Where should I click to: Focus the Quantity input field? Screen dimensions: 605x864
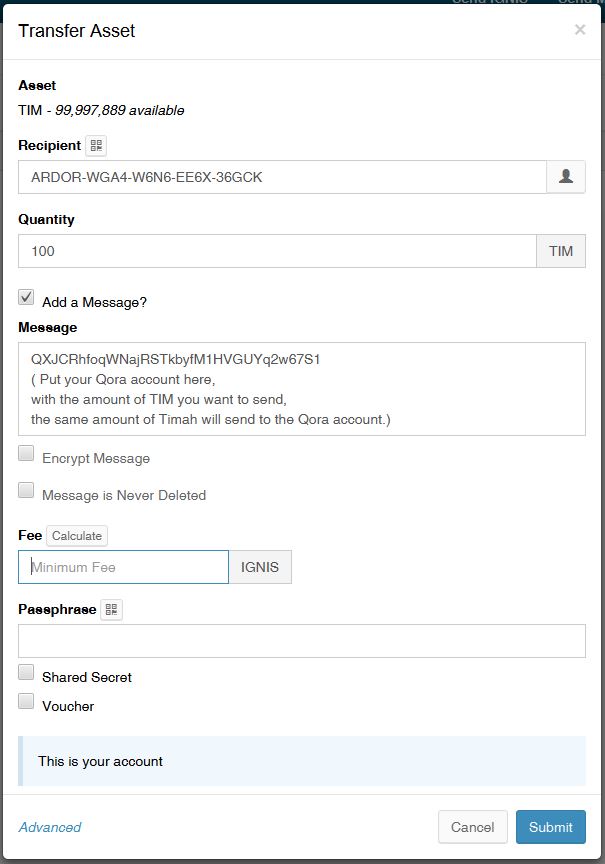(277, 251)
